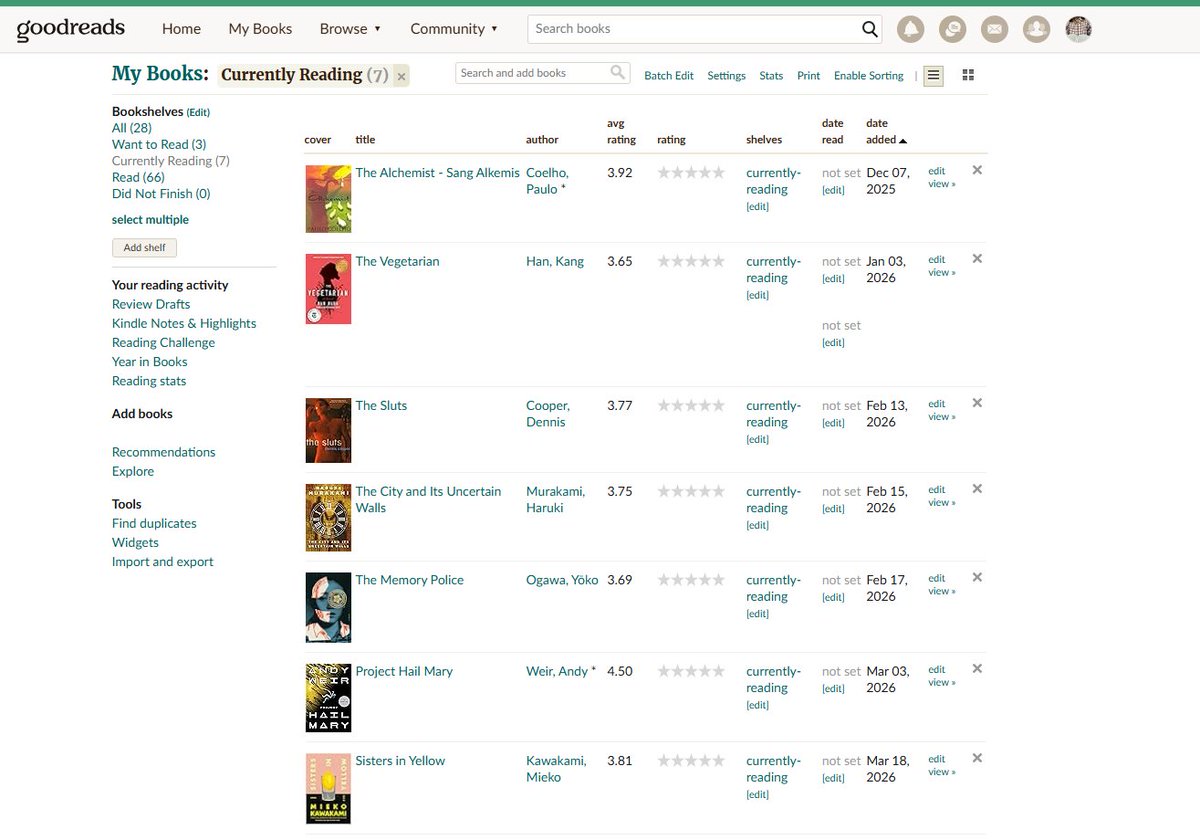Remove Project Hail Mary from shelf

(977, 669)
